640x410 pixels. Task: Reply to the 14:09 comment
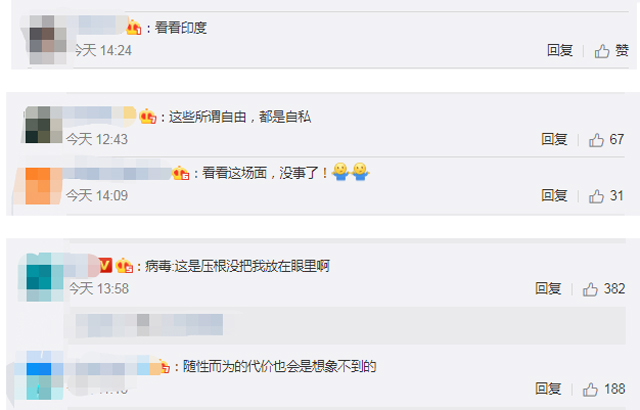coord(554,196)
